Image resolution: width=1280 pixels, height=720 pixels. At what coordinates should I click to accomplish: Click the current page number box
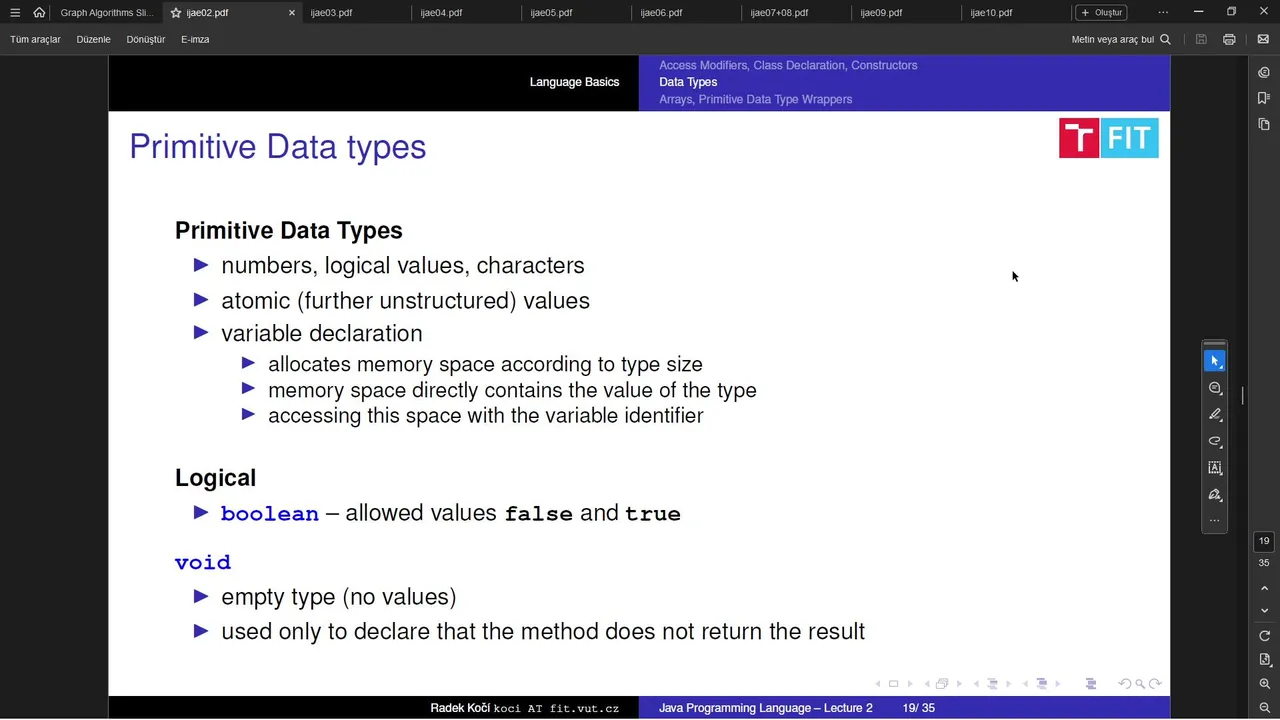pos(1264,541)
